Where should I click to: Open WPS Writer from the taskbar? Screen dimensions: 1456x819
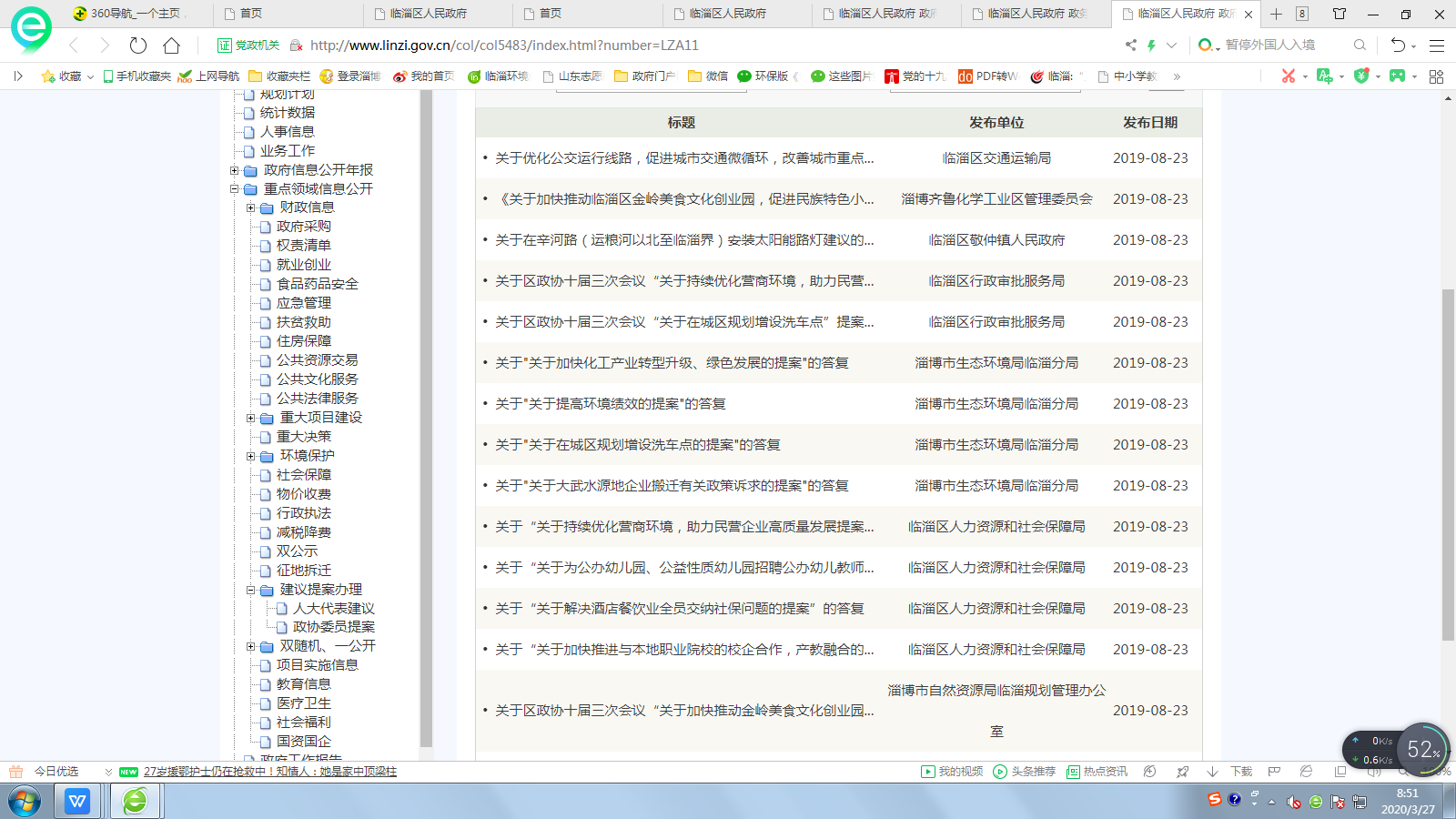[x=77, y=802]
